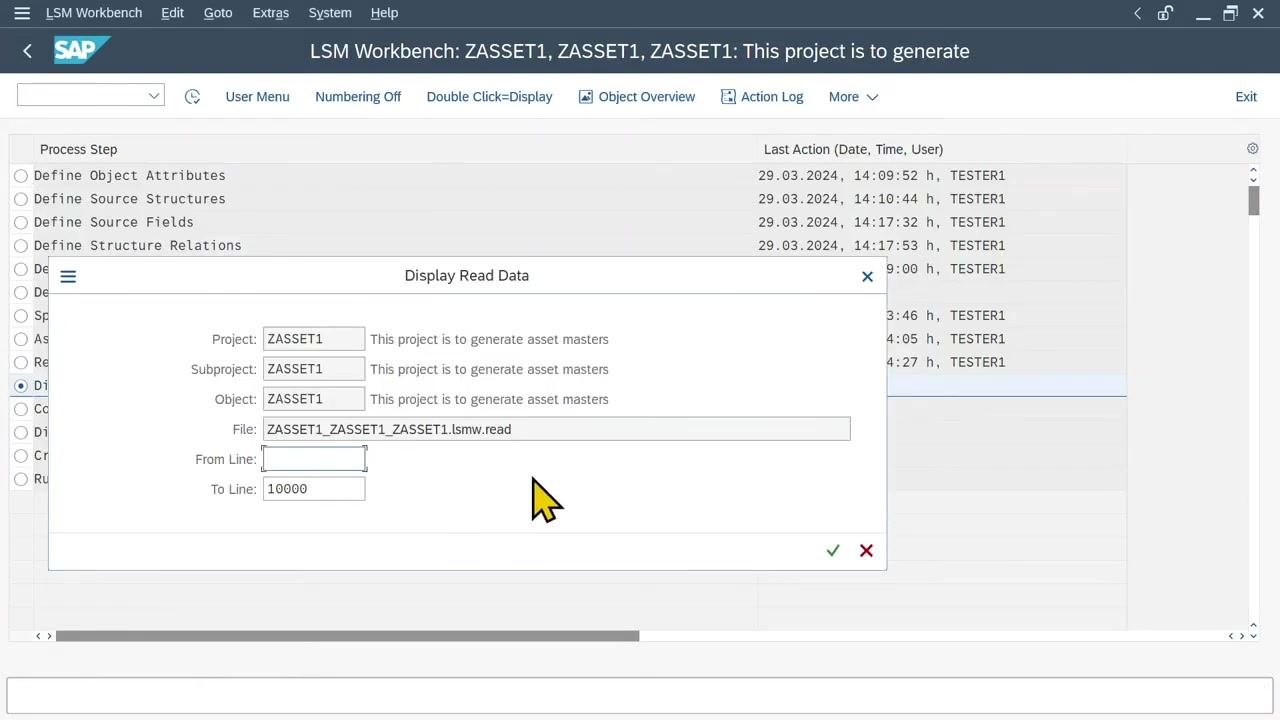Screen dimensions: 1280x720
Task: Close the Display Read Data dialog
Action: pyautogui.click(x=867, y=276)
